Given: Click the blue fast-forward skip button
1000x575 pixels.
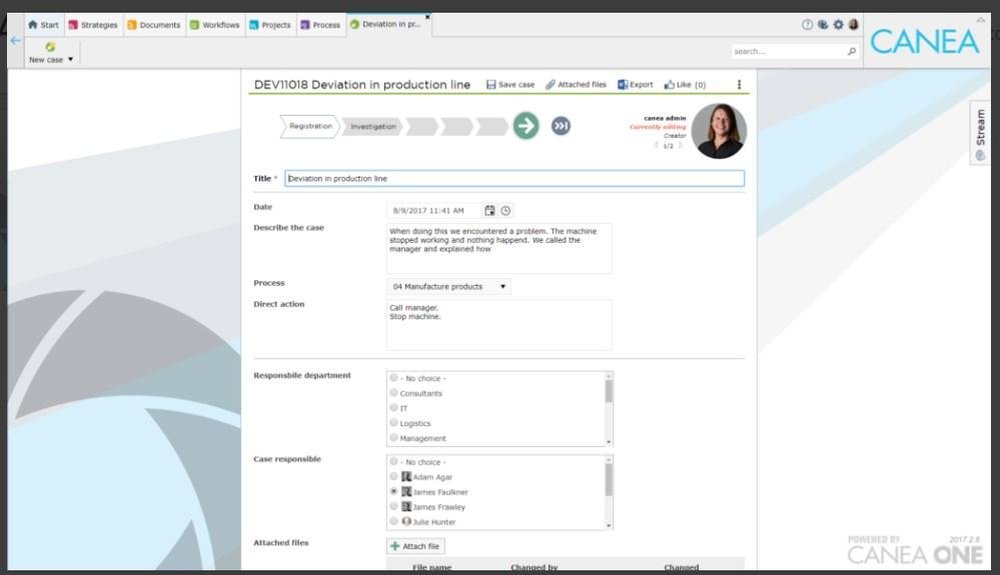Looking at the screenshot, I should (561, 126).
